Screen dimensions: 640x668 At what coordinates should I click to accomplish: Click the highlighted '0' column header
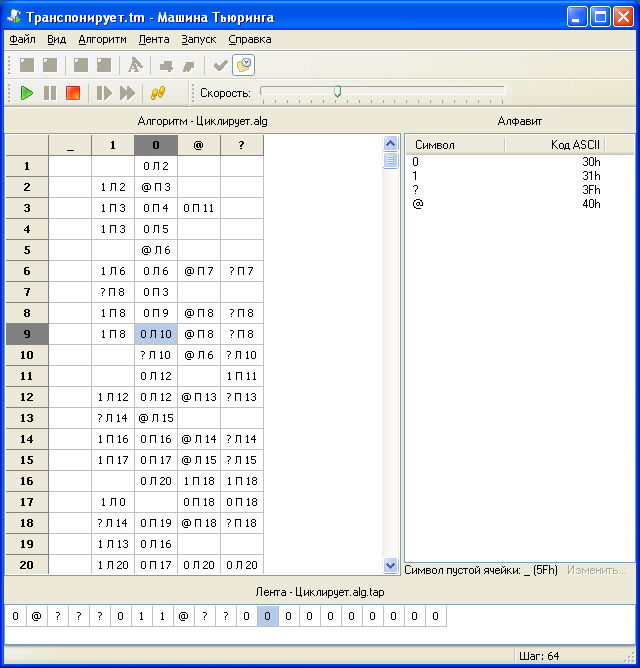click(156, 145)
